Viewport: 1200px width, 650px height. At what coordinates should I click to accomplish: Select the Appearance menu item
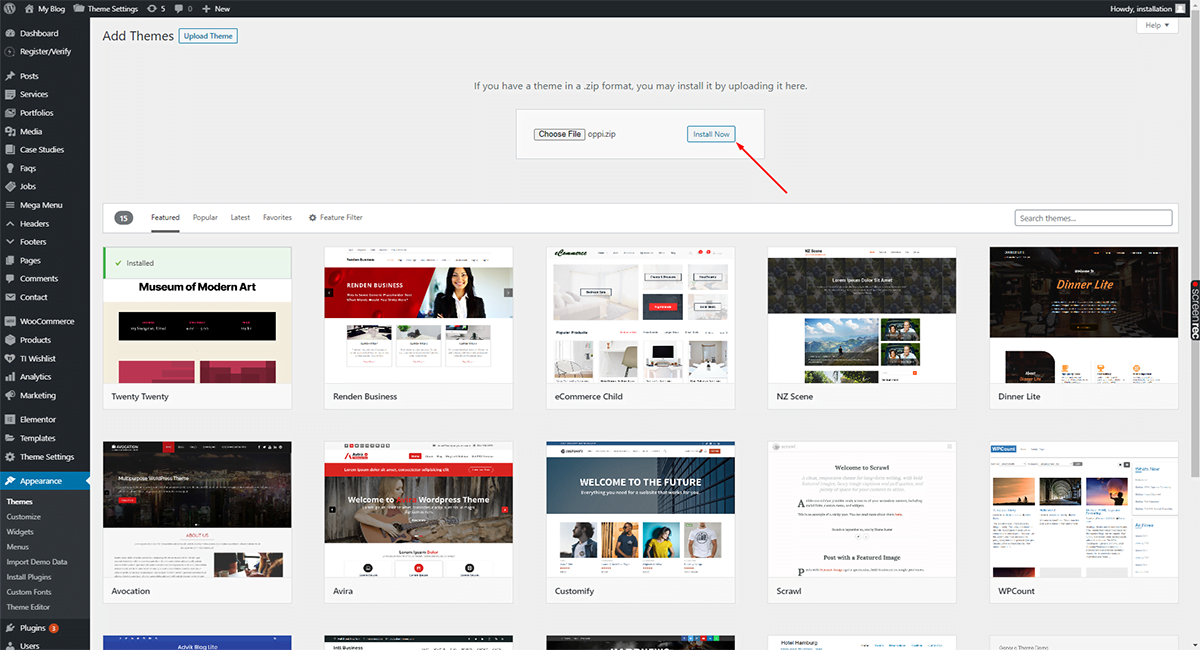tap(45, 481)
